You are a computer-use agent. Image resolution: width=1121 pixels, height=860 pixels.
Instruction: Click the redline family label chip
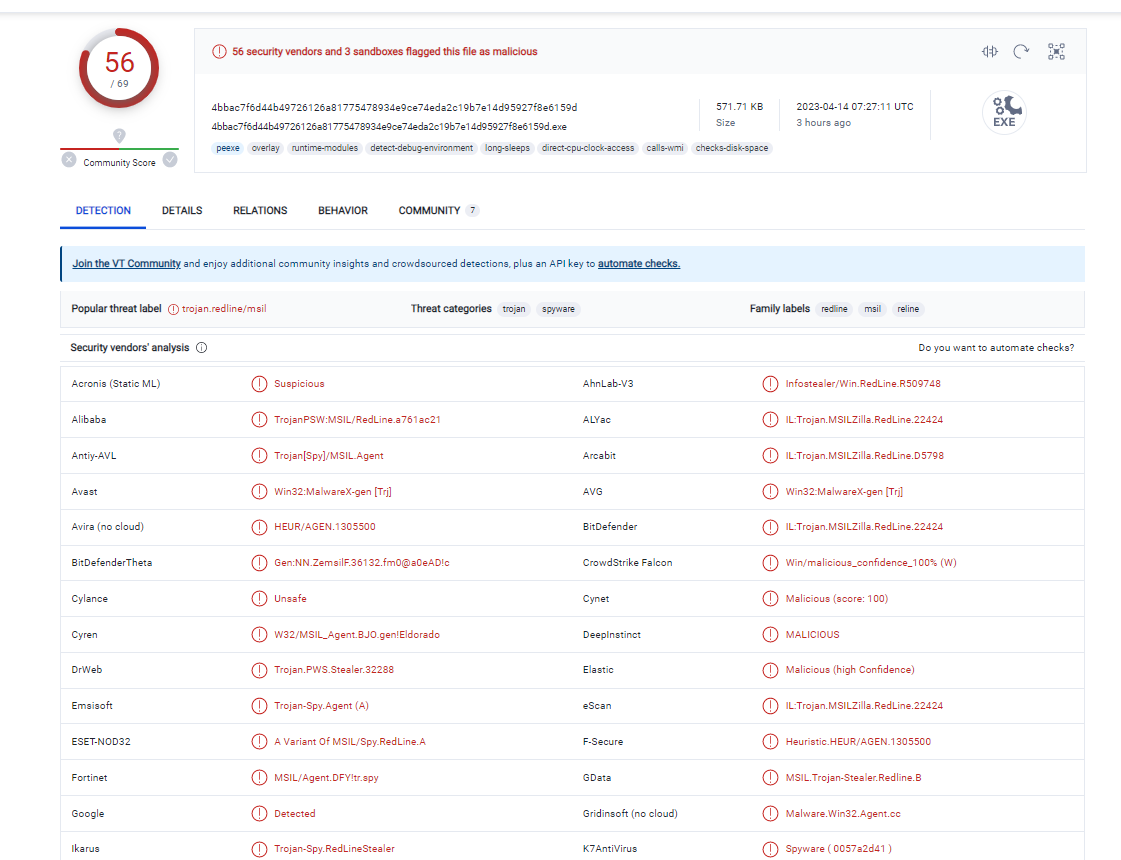(834, 309)
